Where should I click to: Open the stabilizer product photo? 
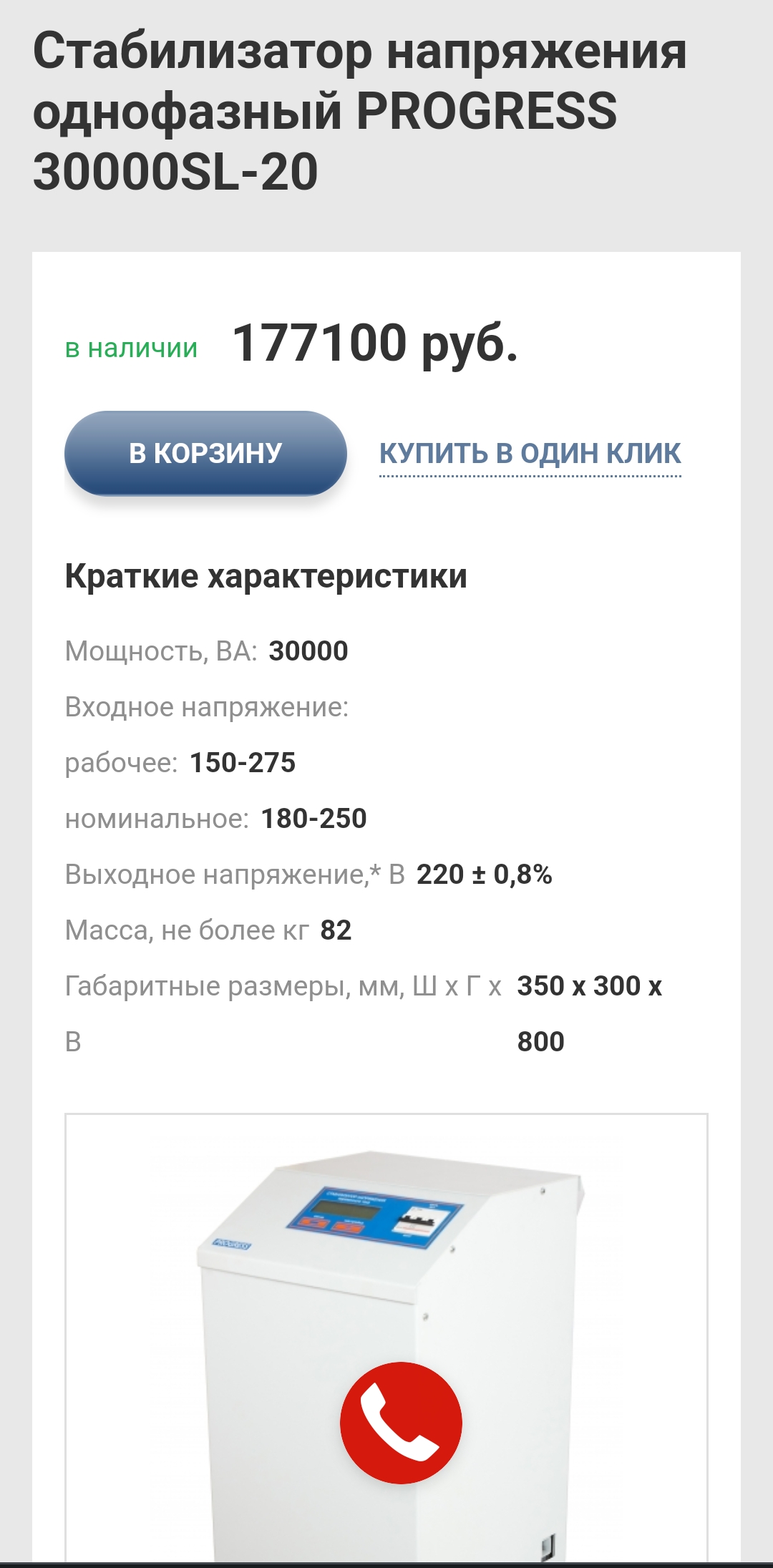[x=386, y=1337]
